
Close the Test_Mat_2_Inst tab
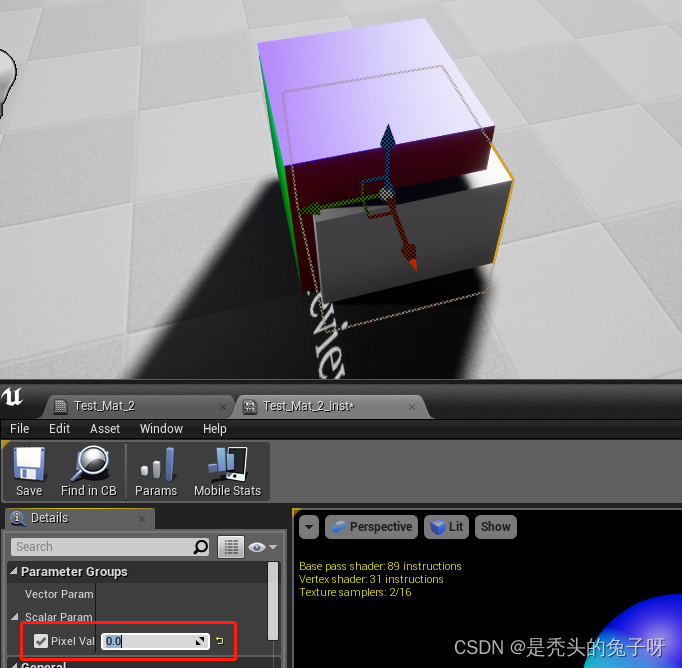coord(412,407)
